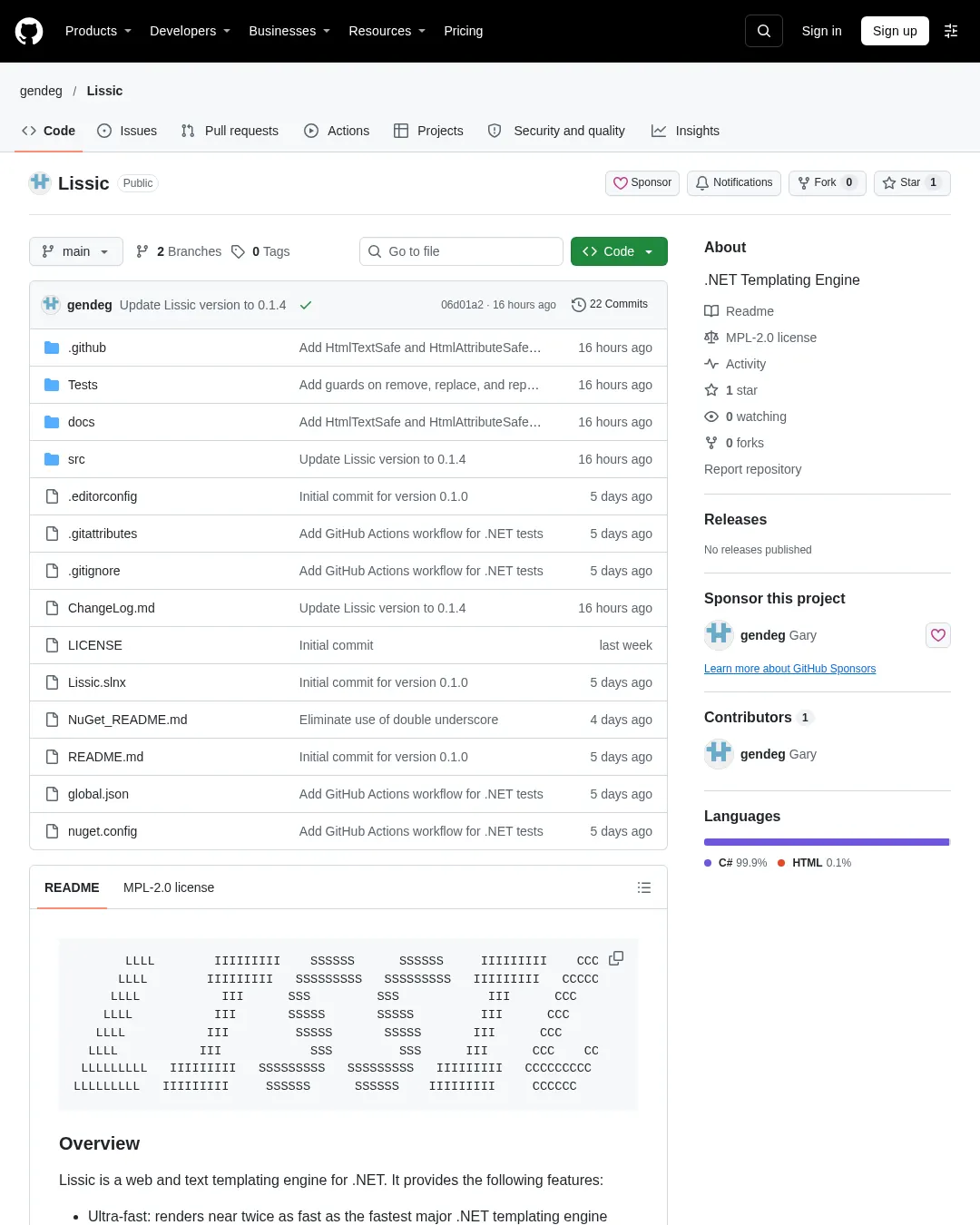This screenshot has width=980, height=1225.
Task: Open the 22 Commits history link
Action: [610, 304]
